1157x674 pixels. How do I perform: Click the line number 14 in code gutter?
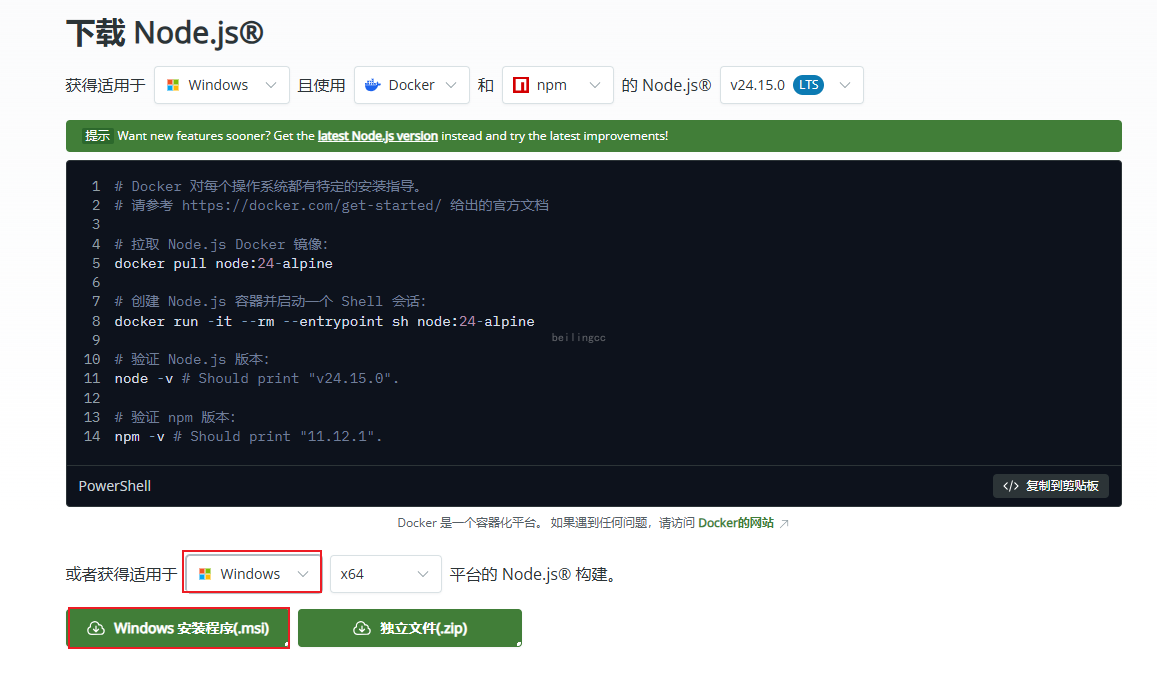coord(91,436)
